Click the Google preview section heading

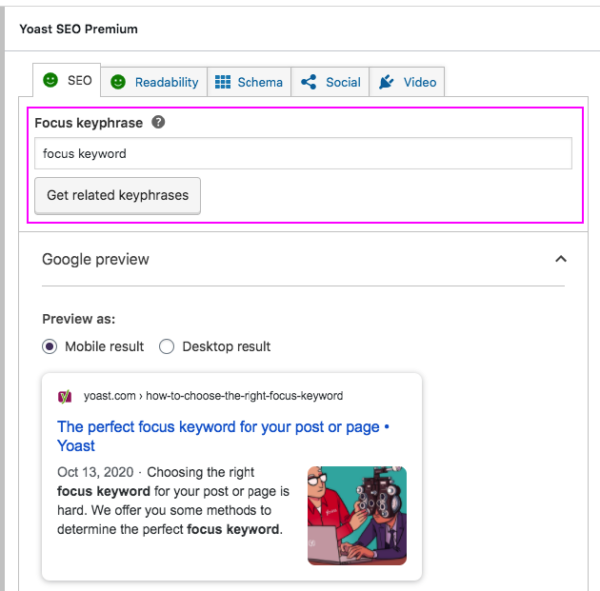pyautogui.click(x=96, y=259)
